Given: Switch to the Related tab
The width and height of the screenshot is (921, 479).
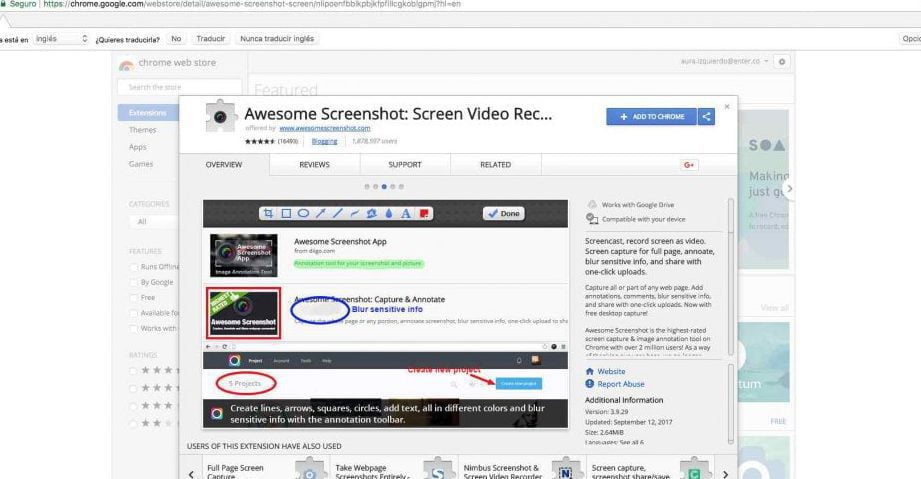Looking at the screenshot, I should coord(495,165).
